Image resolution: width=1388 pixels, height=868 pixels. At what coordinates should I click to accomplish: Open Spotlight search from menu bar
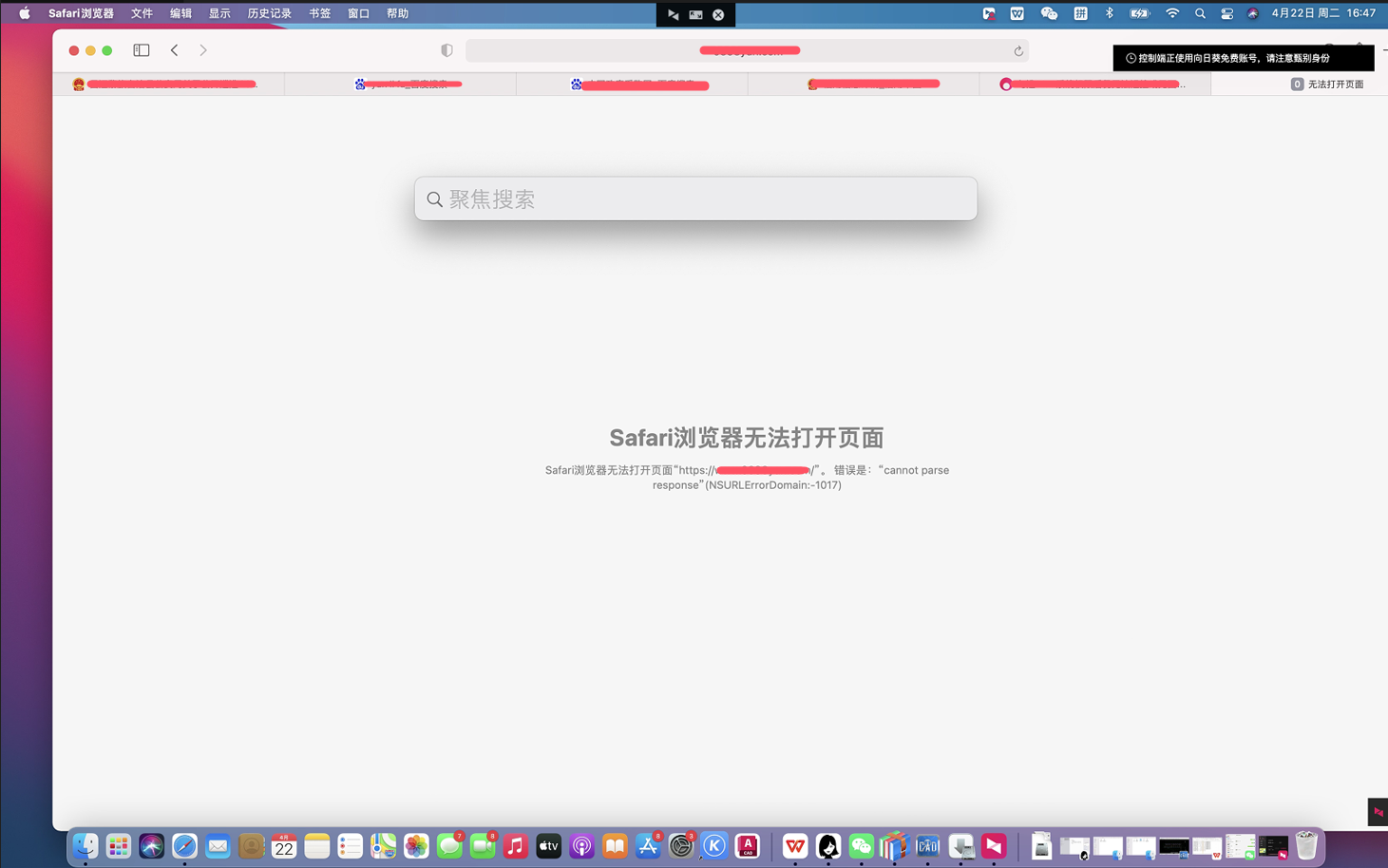coord(1200,13)
